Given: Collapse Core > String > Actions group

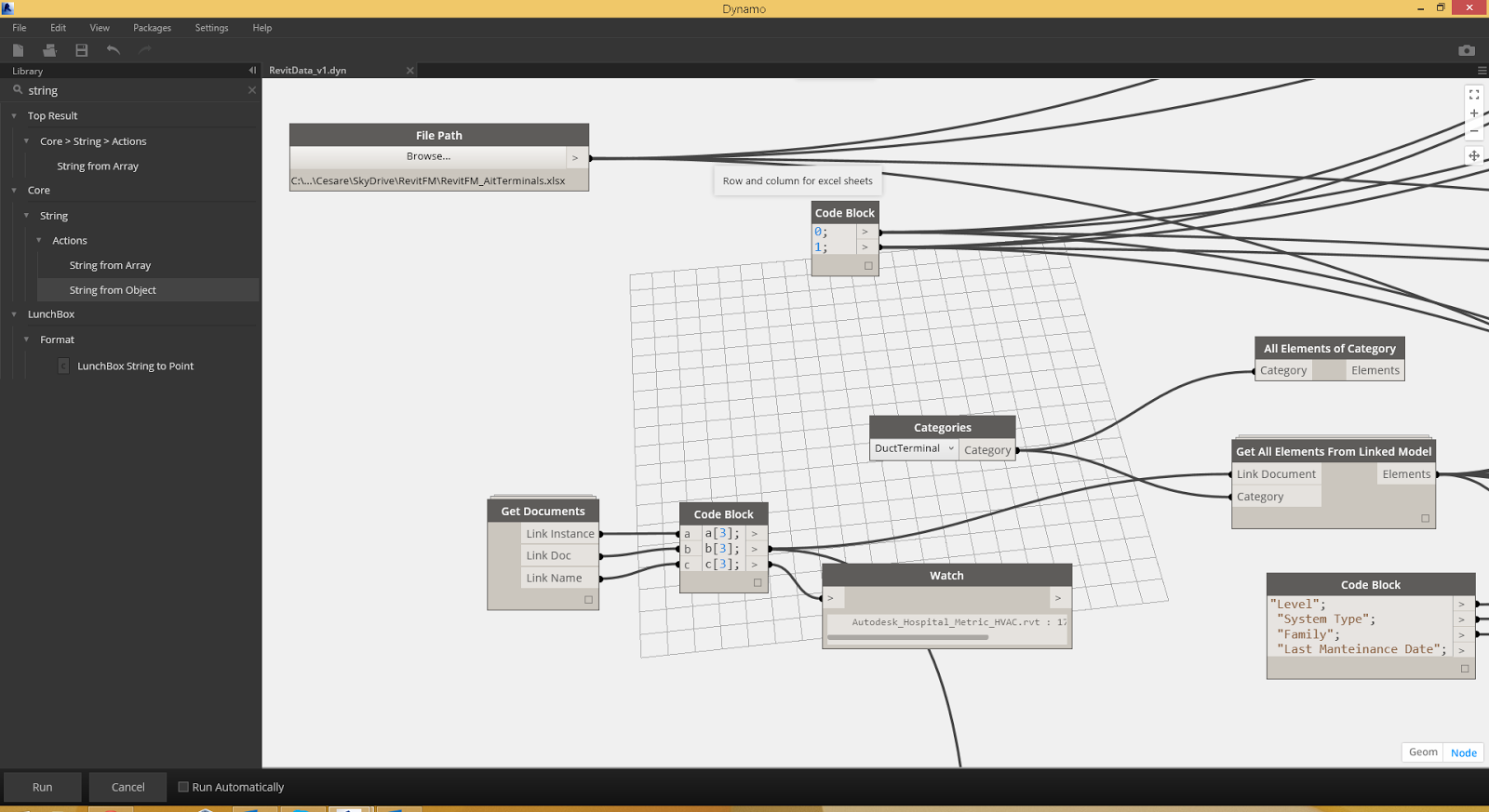Looking at the screenshot, I should click(x=26, y=141).
